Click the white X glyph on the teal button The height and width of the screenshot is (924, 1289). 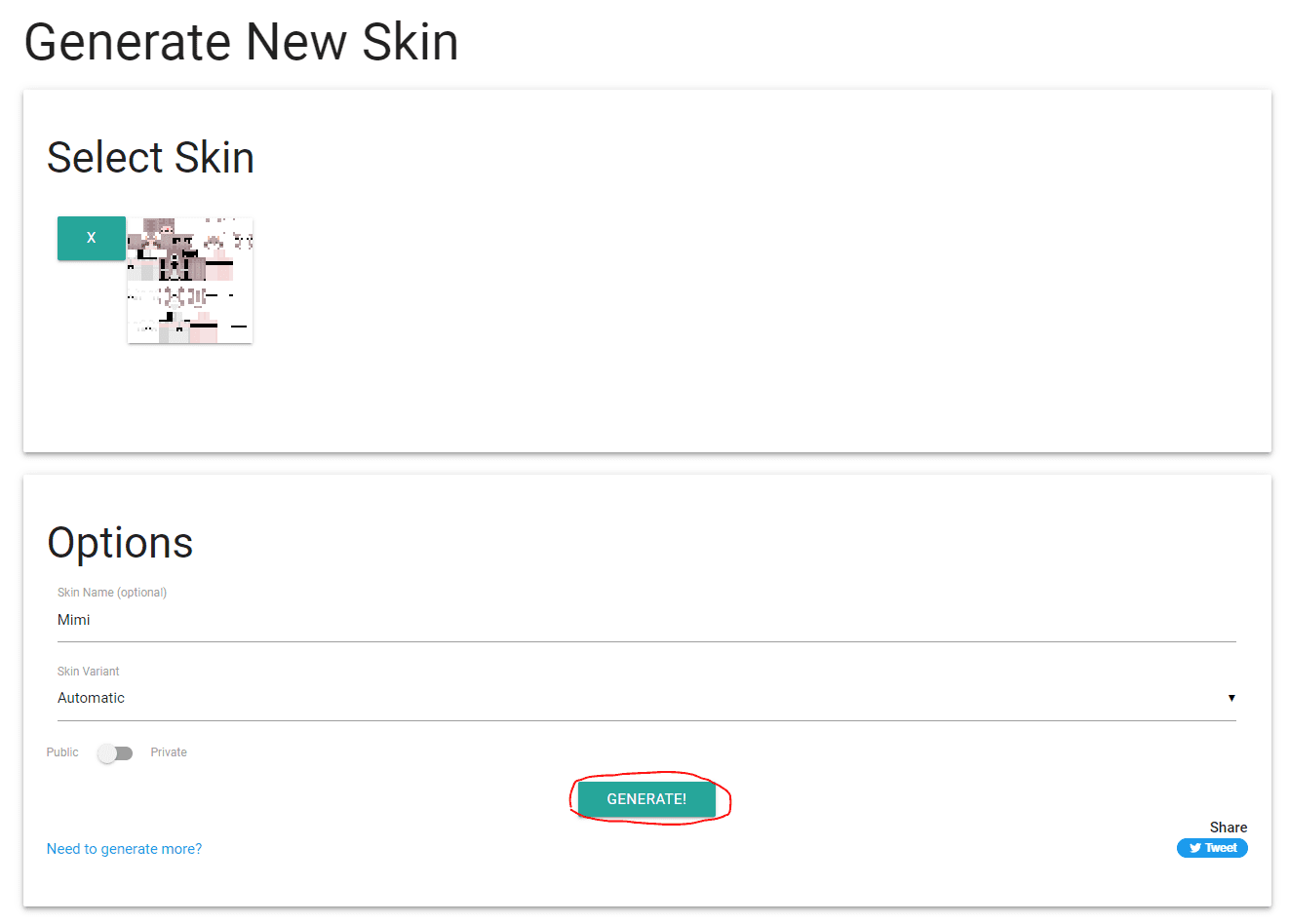tap(92, 238)
